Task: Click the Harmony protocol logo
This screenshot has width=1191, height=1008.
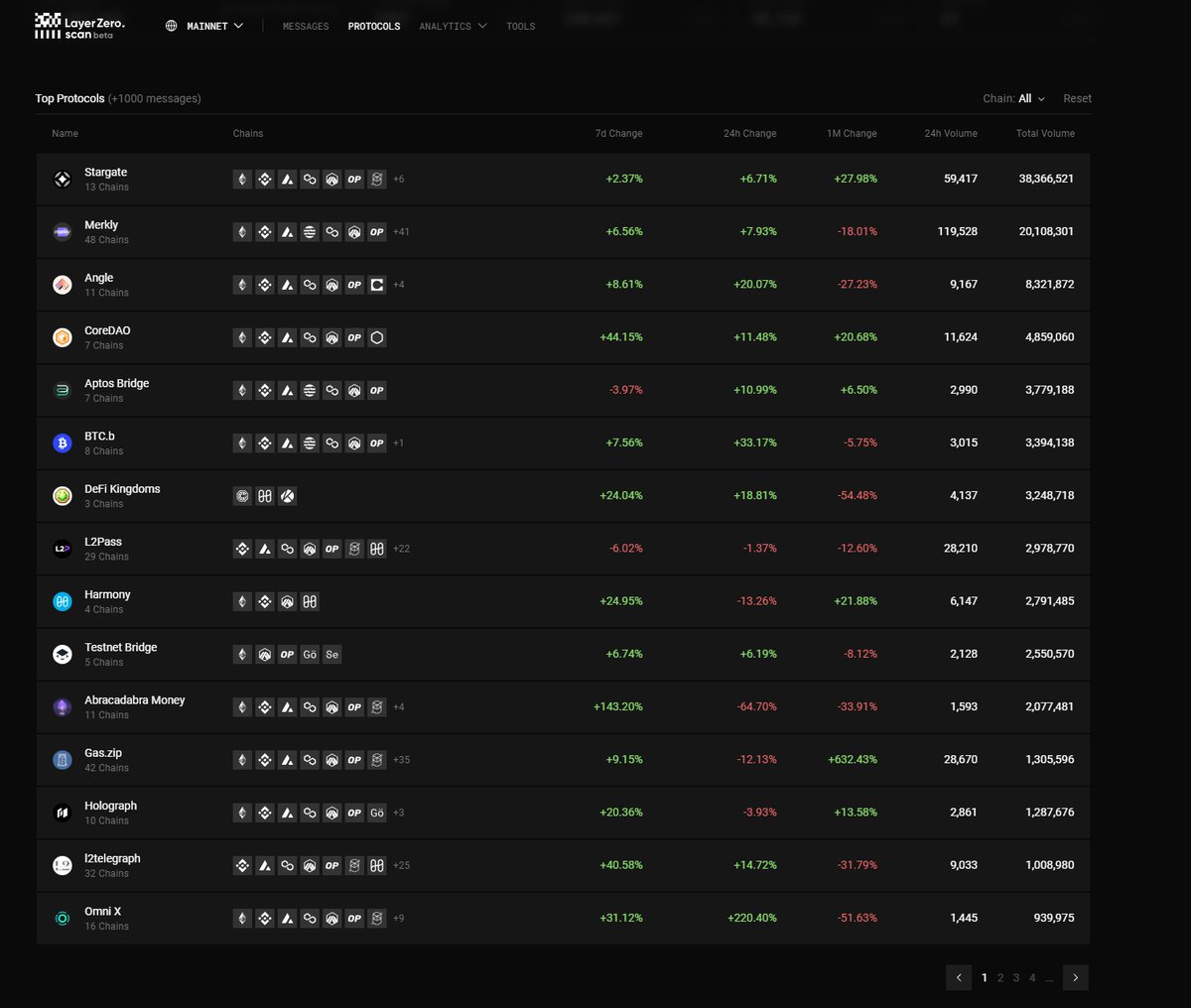Action: (63, 601)
